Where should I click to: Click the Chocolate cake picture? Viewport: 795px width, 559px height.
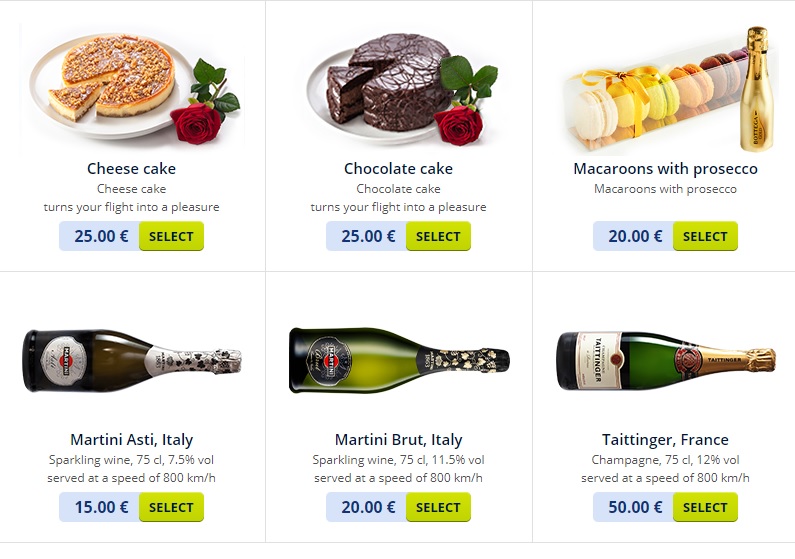pyautogui.click(x=398, y=88)
